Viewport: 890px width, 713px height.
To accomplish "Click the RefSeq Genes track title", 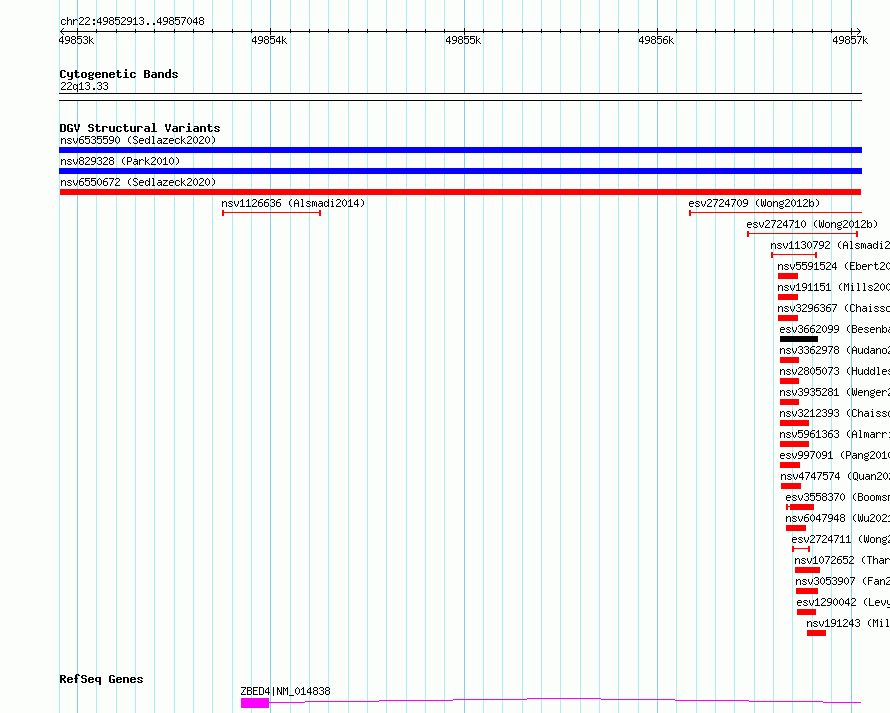I will click(x=101, y=680).
